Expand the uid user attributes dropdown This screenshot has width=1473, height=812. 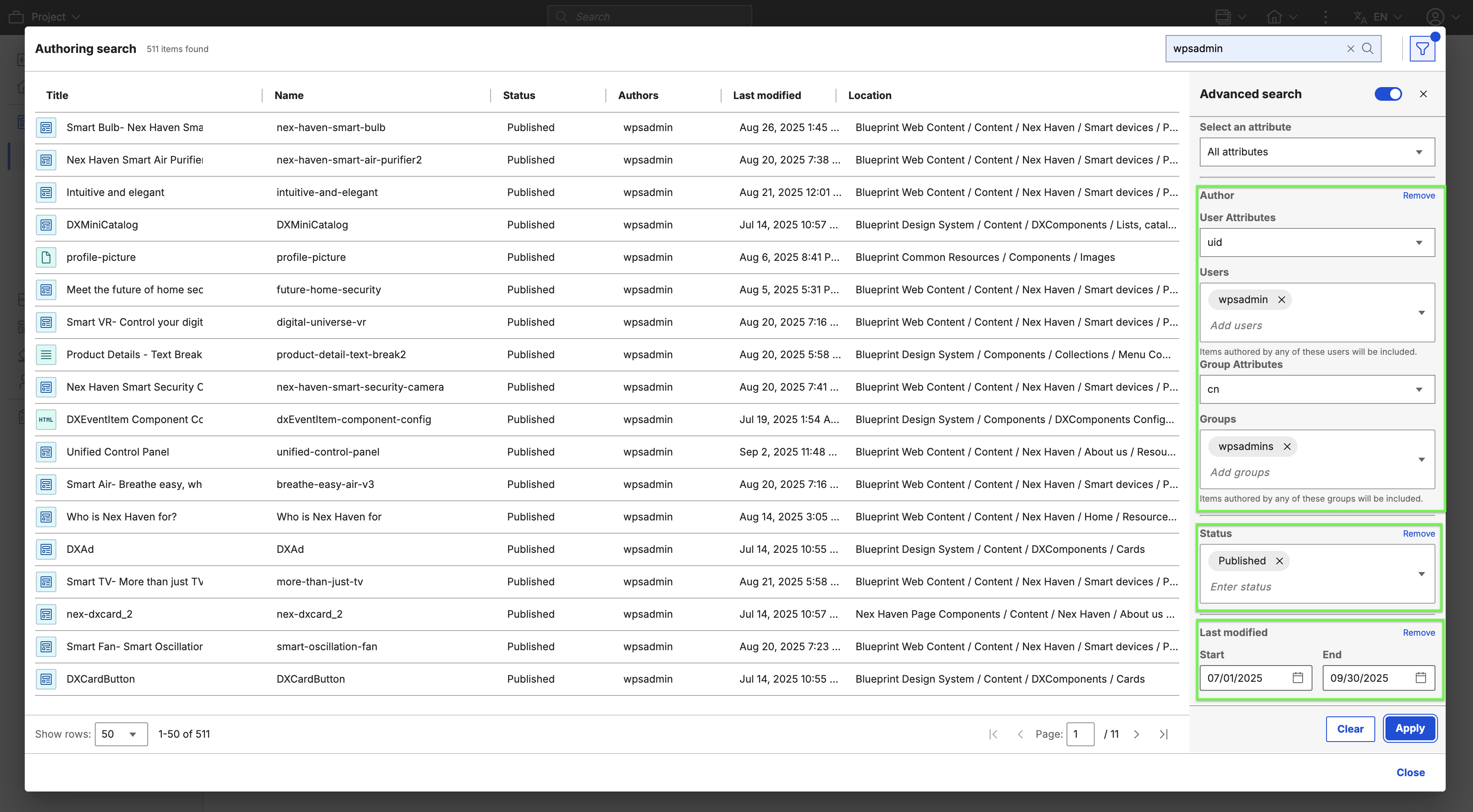coord(1316,242)
